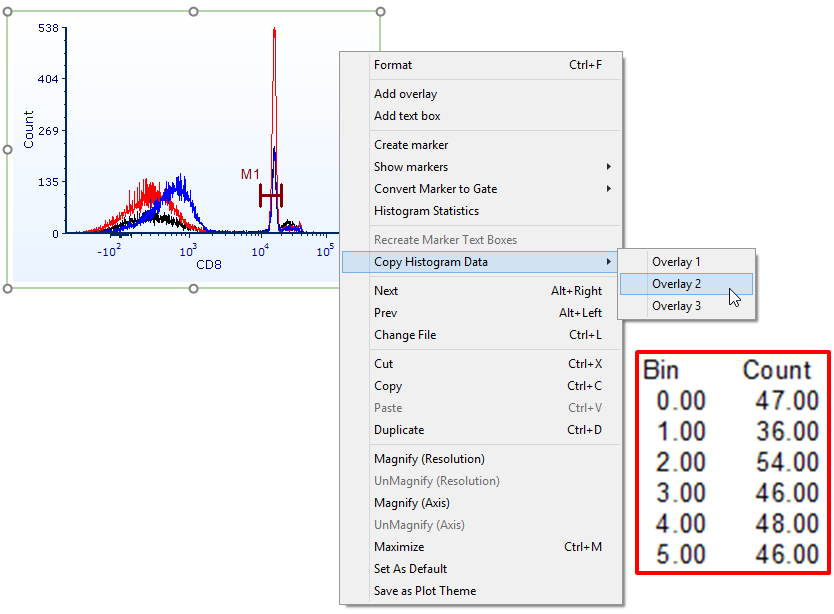
Task: Choose Save as Plot Theme
Action: [425, 591]
